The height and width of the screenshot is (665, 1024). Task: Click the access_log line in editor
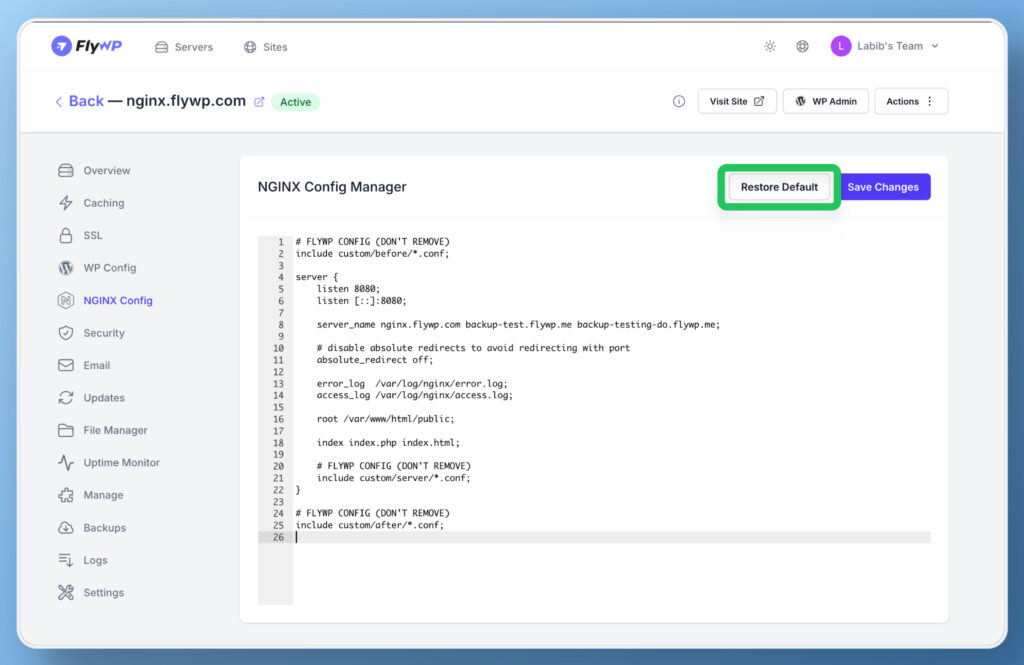(x=415, y=395)
